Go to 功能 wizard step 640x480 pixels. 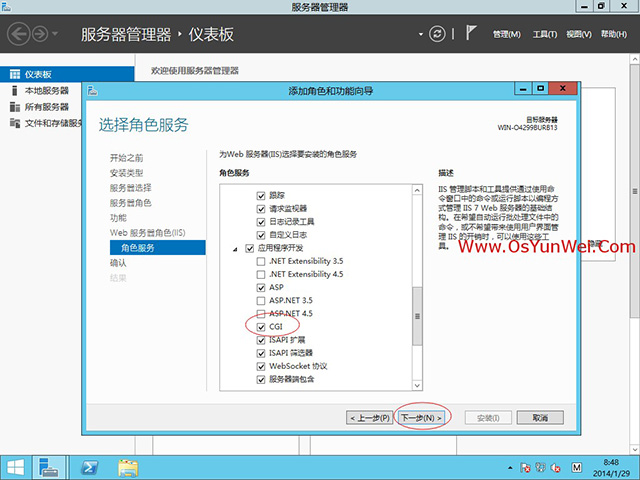coord(118,218)
